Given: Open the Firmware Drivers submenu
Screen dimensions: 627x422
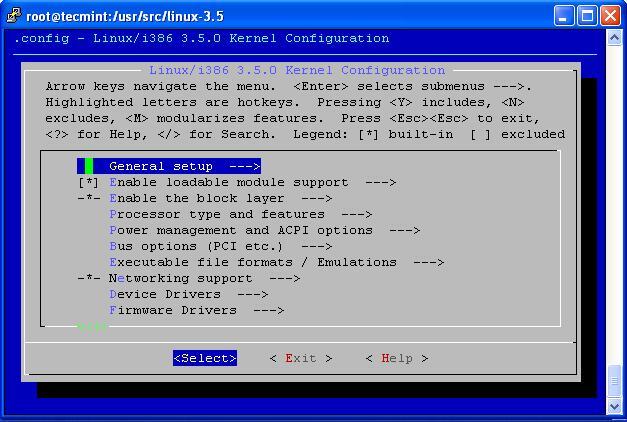Looking at the screenshot, I should pyautogui.click(x=197, y=310).
